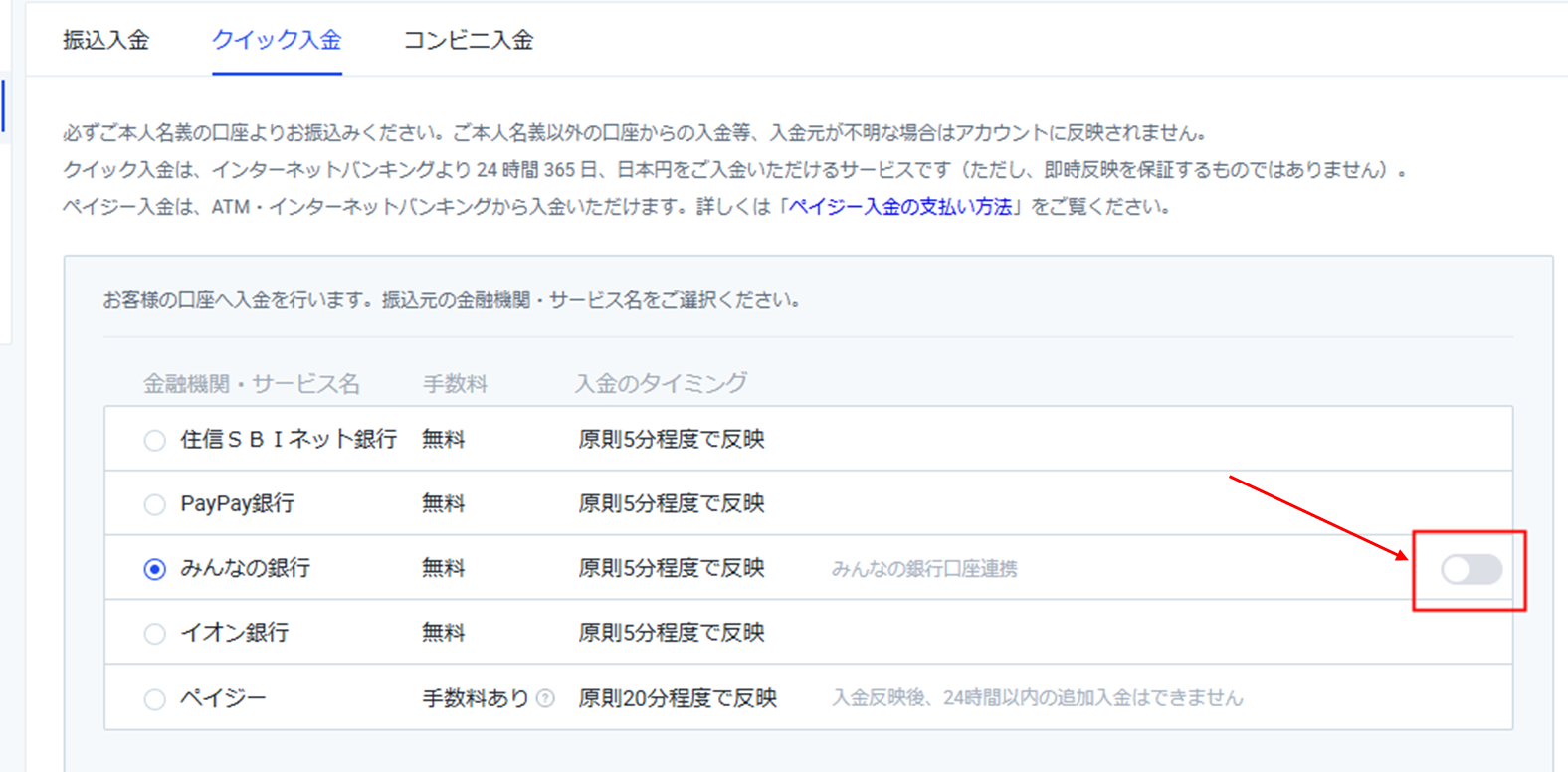Choose the イオン銀行 radio button
This screenshot has width=1568, height=772.
(154, 634)
